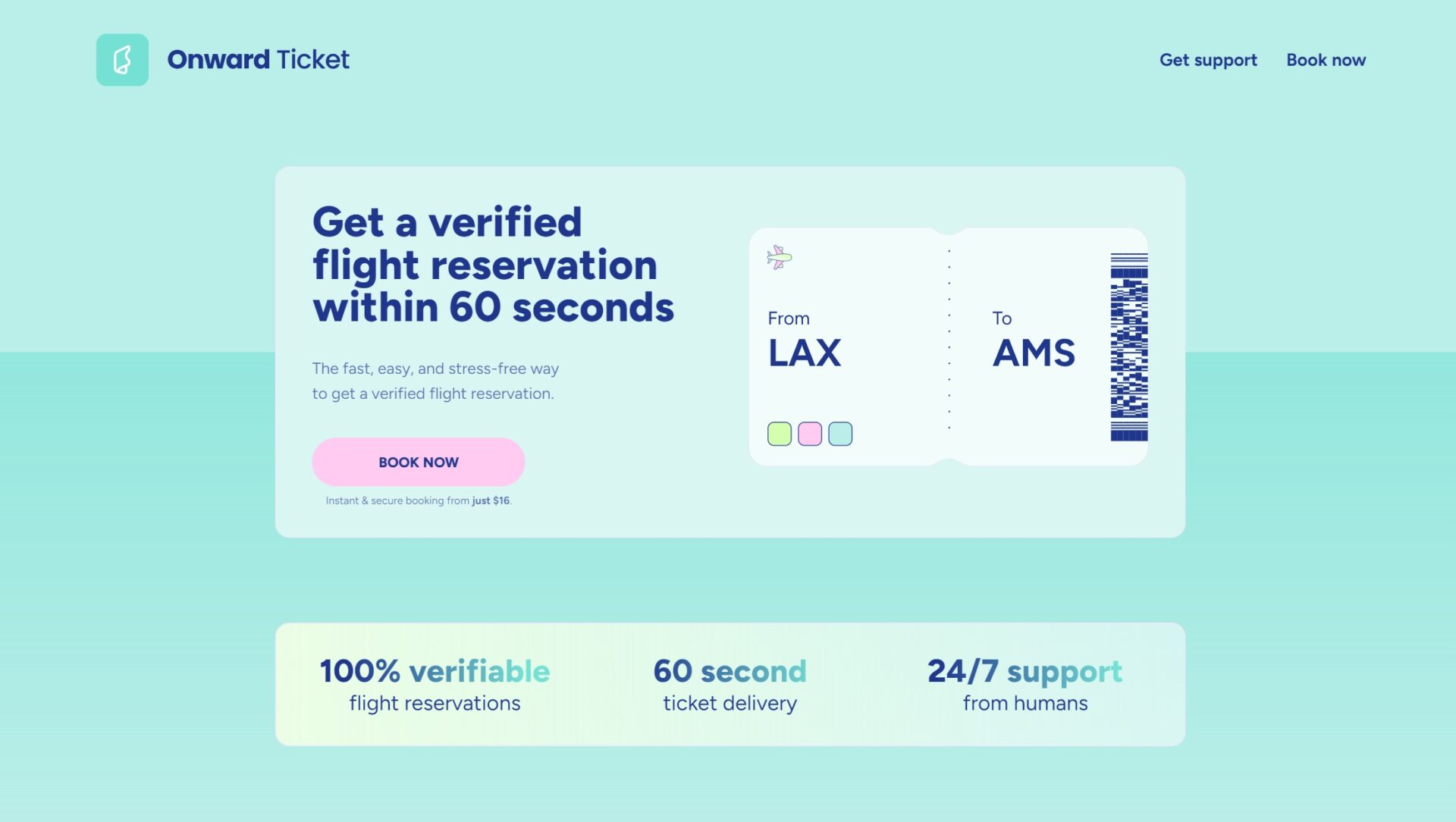Click the 100% verifiable stat icon text
Viewport: 1456px width, 822px height.
click(x=434, y=671)
